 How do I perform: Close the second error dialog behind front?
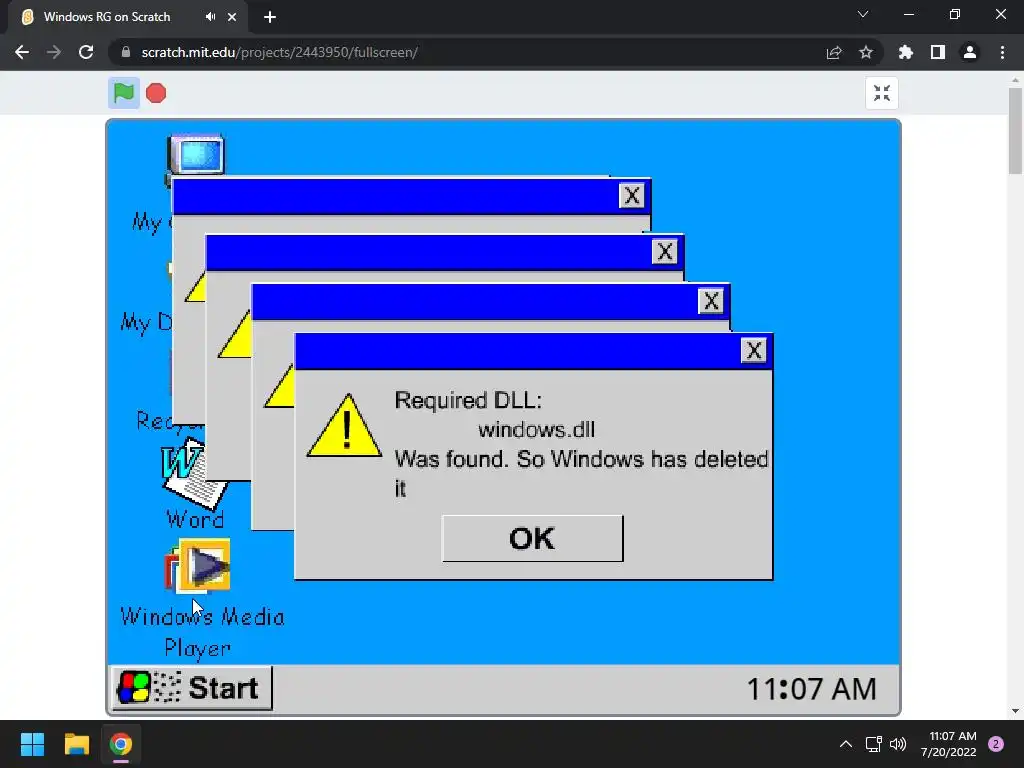[711, 301]
